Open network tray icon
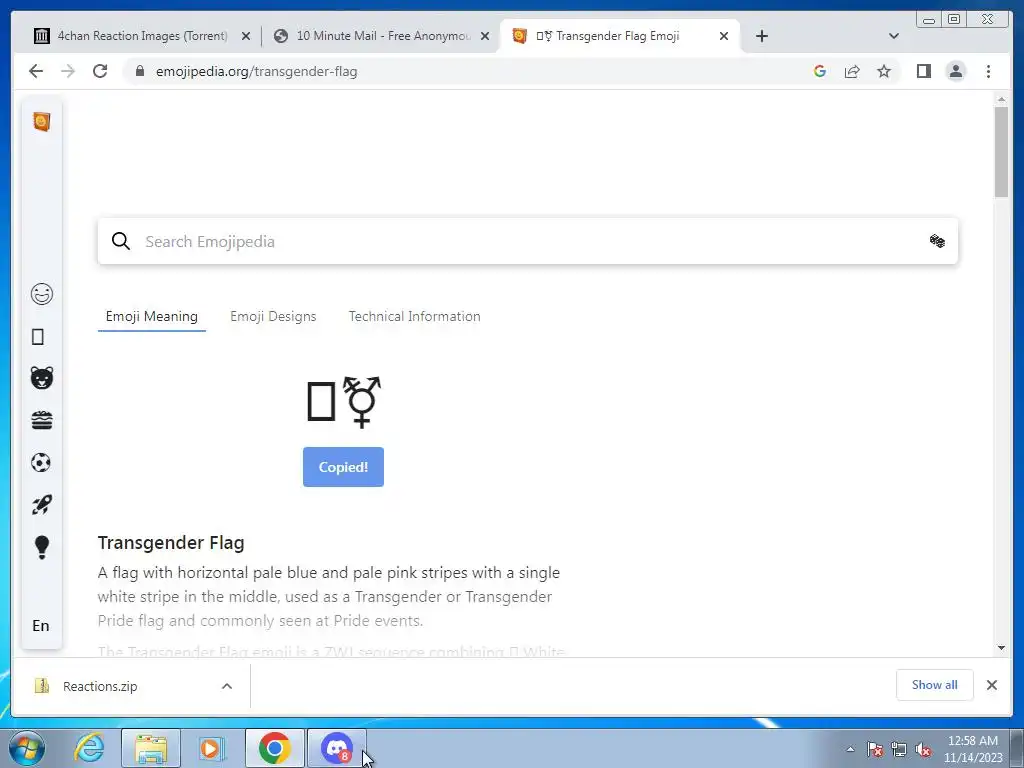 (899, 749)
